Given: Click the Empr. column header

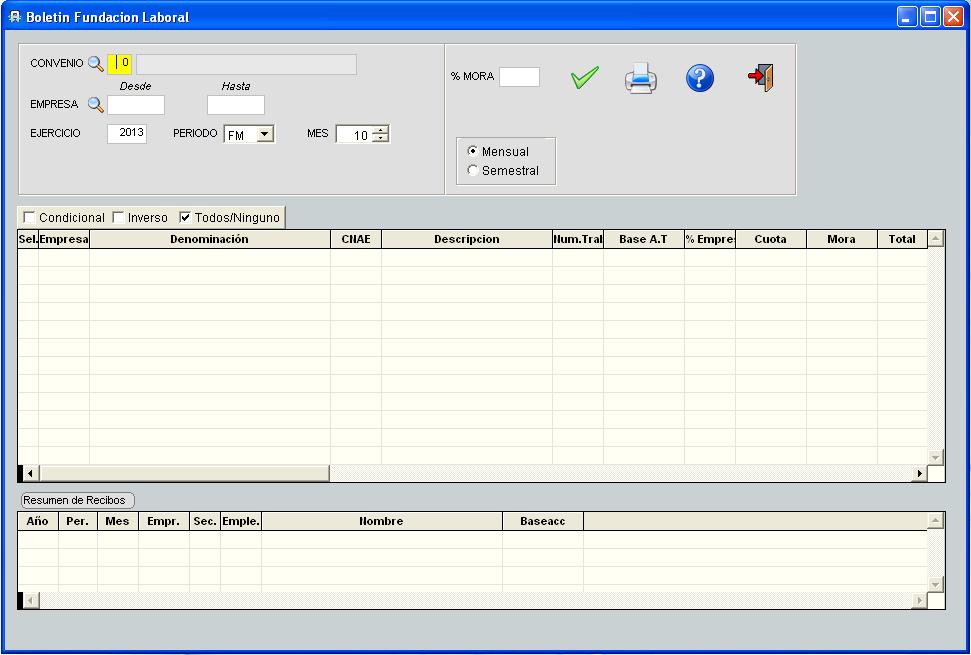Looking at the screenshot, I should click(163, 521).
